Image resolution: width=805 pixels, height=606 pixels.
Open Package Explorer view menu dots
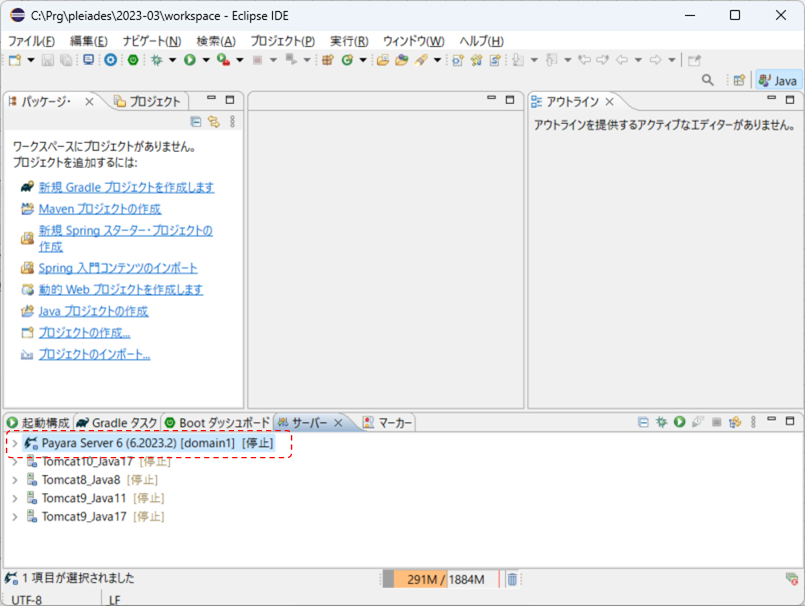(233, 122)
